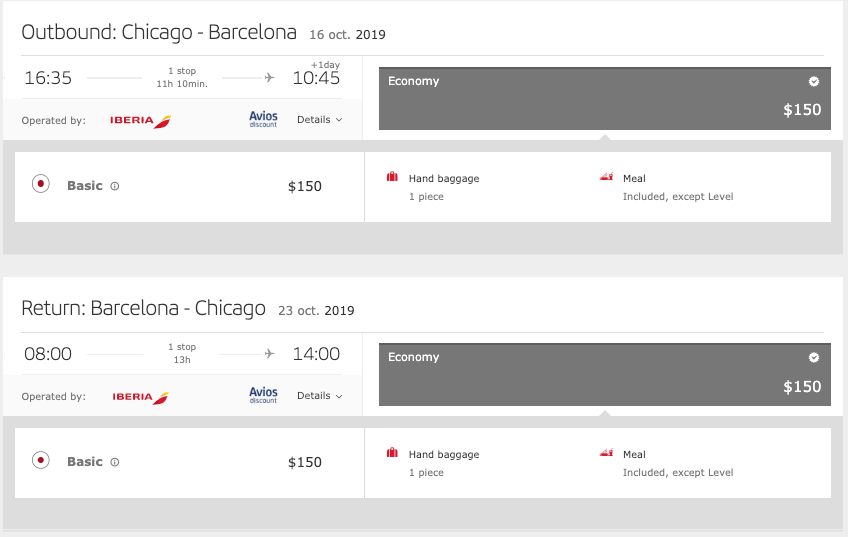Select the outbound Economy $150 fare tab
The width and height of the screenshot is (848, 537).
click(605, 98)
